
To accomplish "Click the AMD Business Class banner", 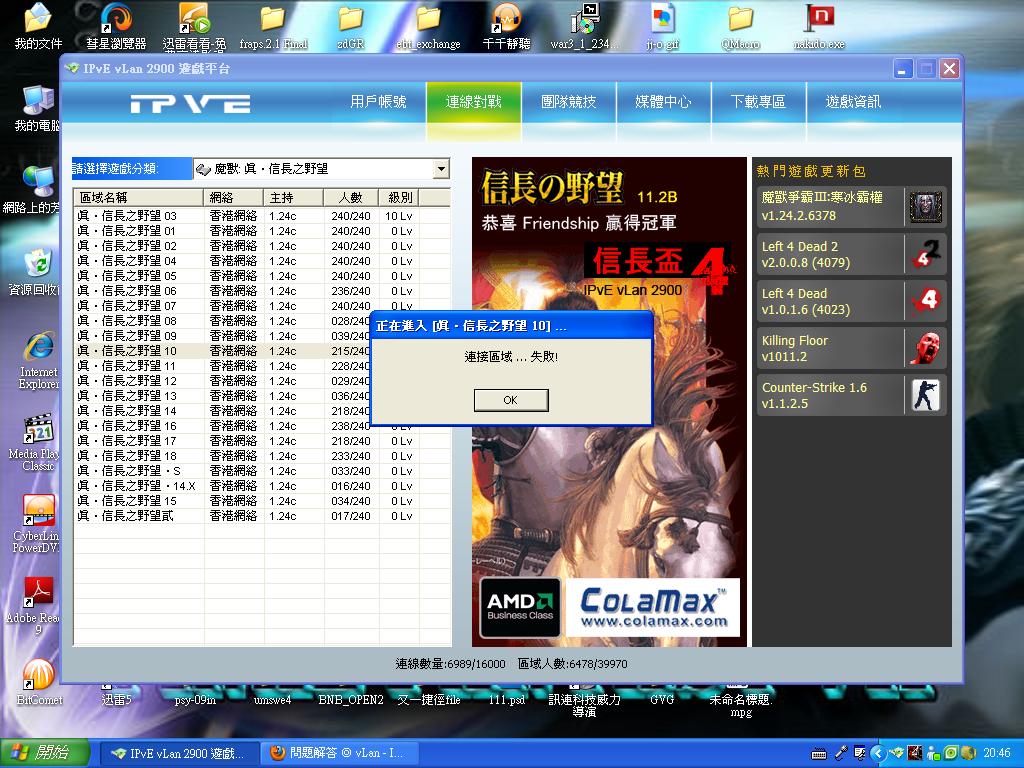I will (520, 607).
